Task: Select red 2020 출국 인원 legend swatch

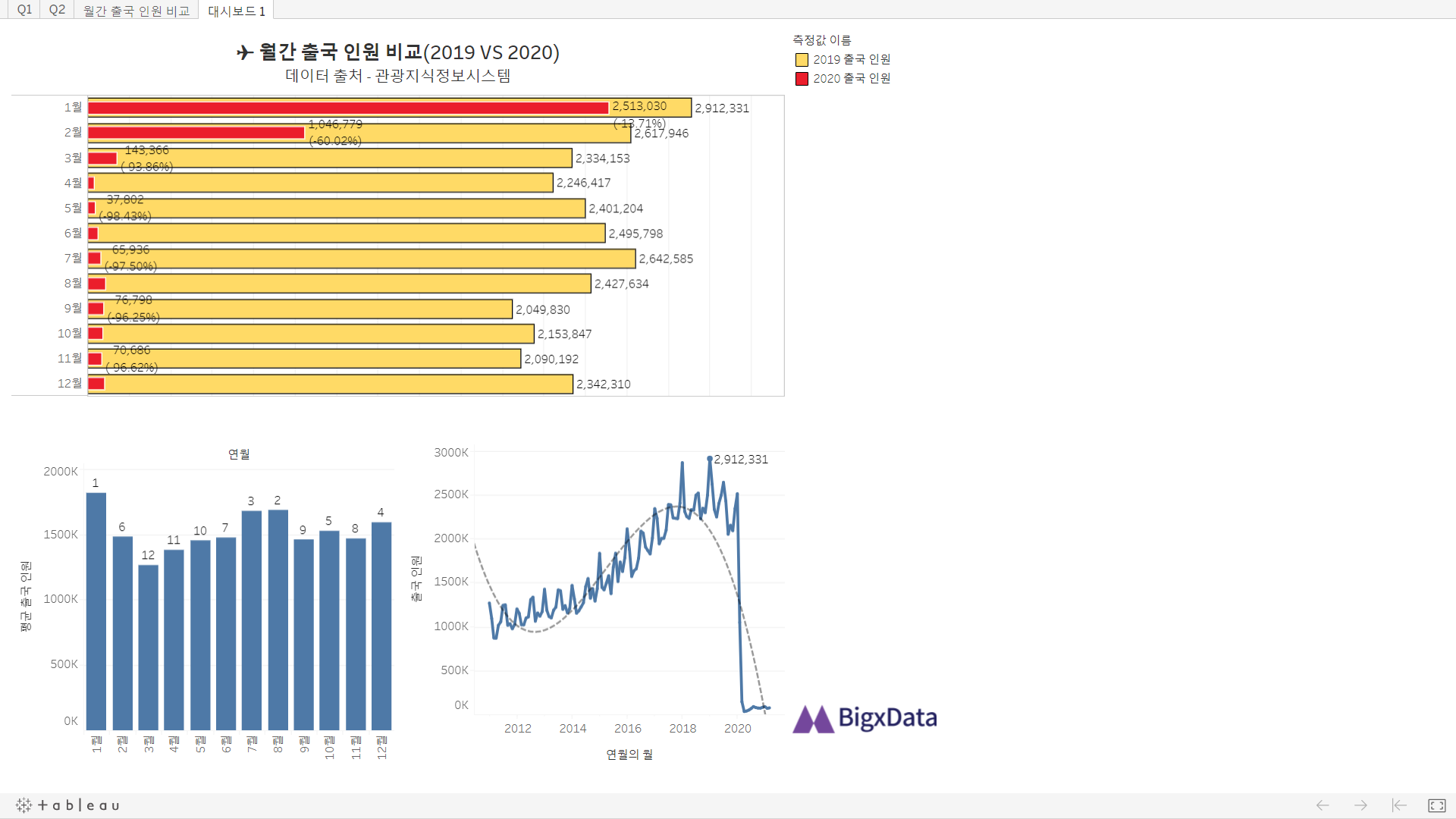Action: coord(802,79)
